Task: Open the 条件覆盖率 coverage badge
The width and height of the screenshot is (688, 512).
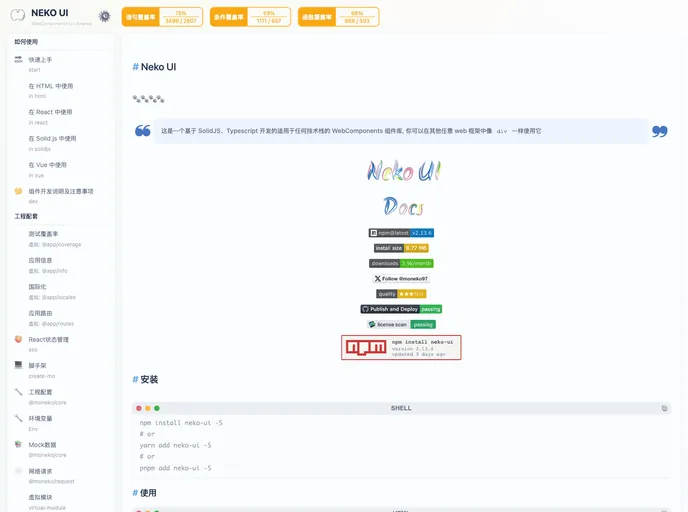Action: click(x=250, y=17)
